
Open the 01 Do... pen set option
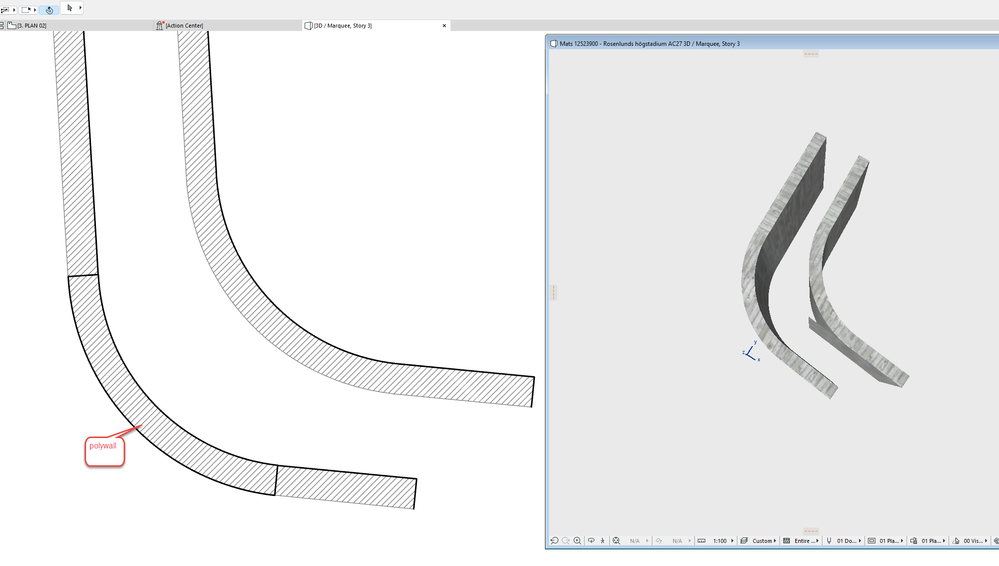pyautogui.click(x=849, y=541)
